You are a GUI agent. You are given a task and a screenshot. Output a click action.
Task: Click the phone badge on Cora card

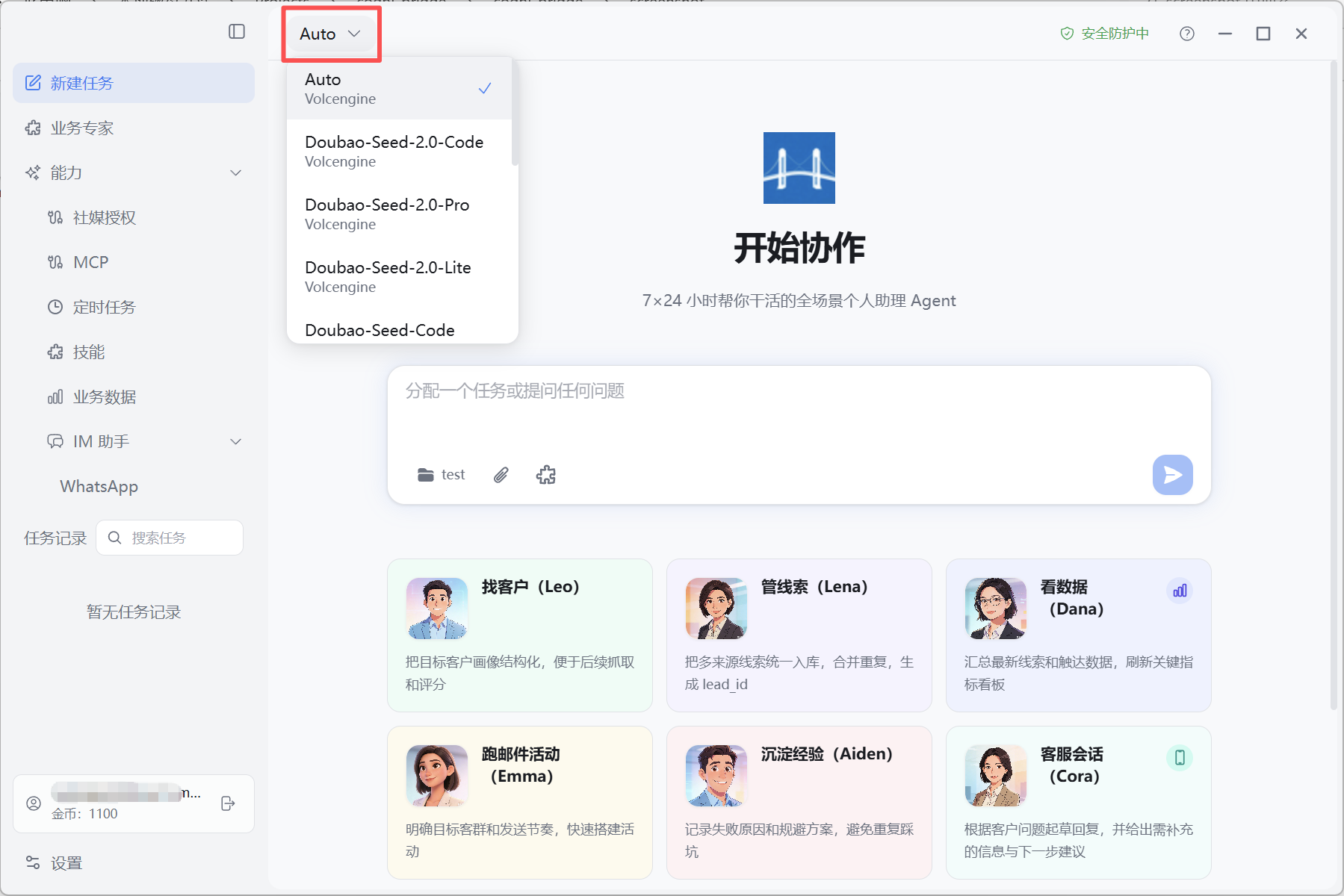point(1180,758)
